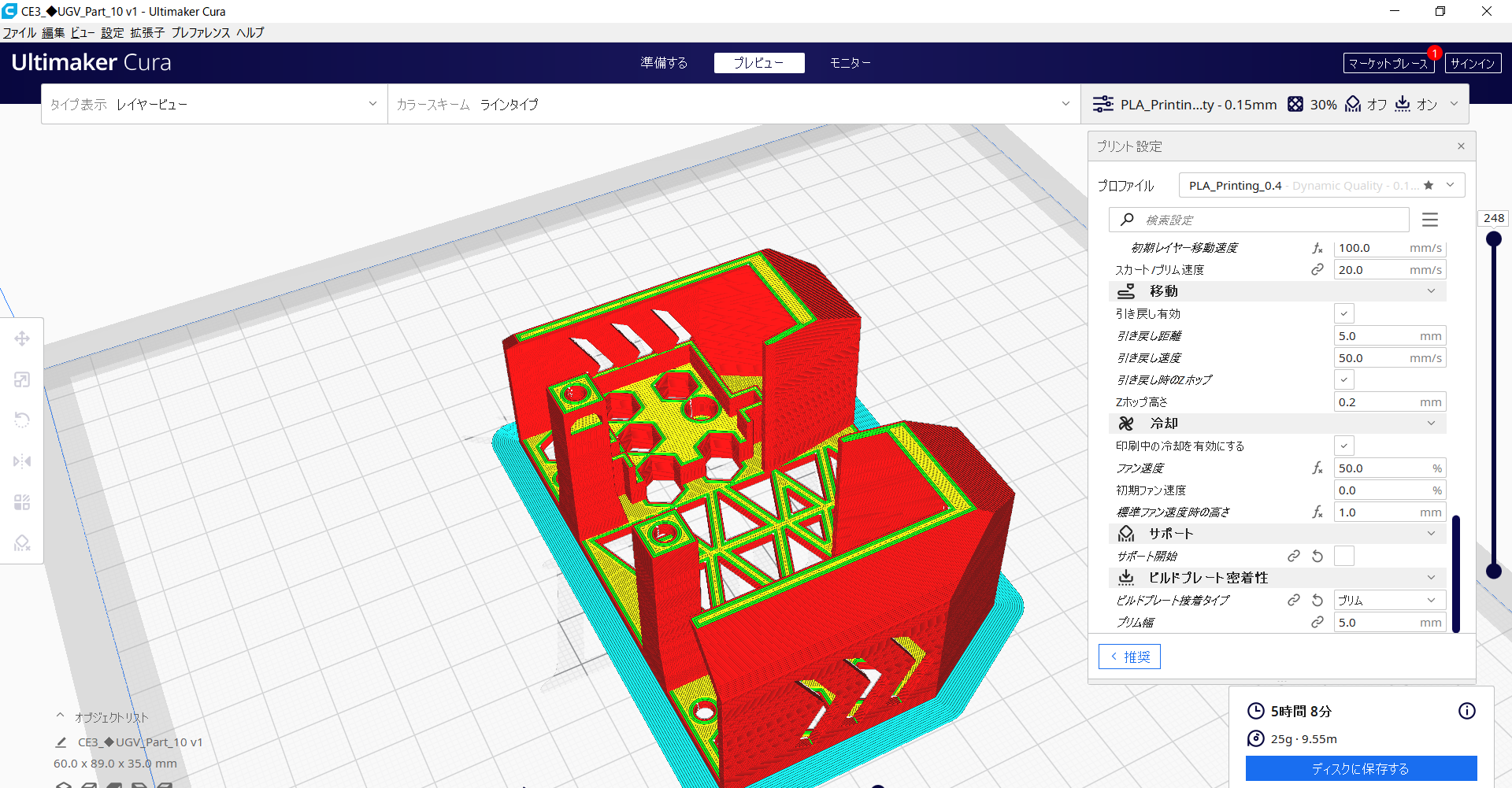Viewport: 1512px width, 788px height.
Task: Open the プロファイル PLA_Printing_0.4 dropdown
Action: click(1322, 185)
